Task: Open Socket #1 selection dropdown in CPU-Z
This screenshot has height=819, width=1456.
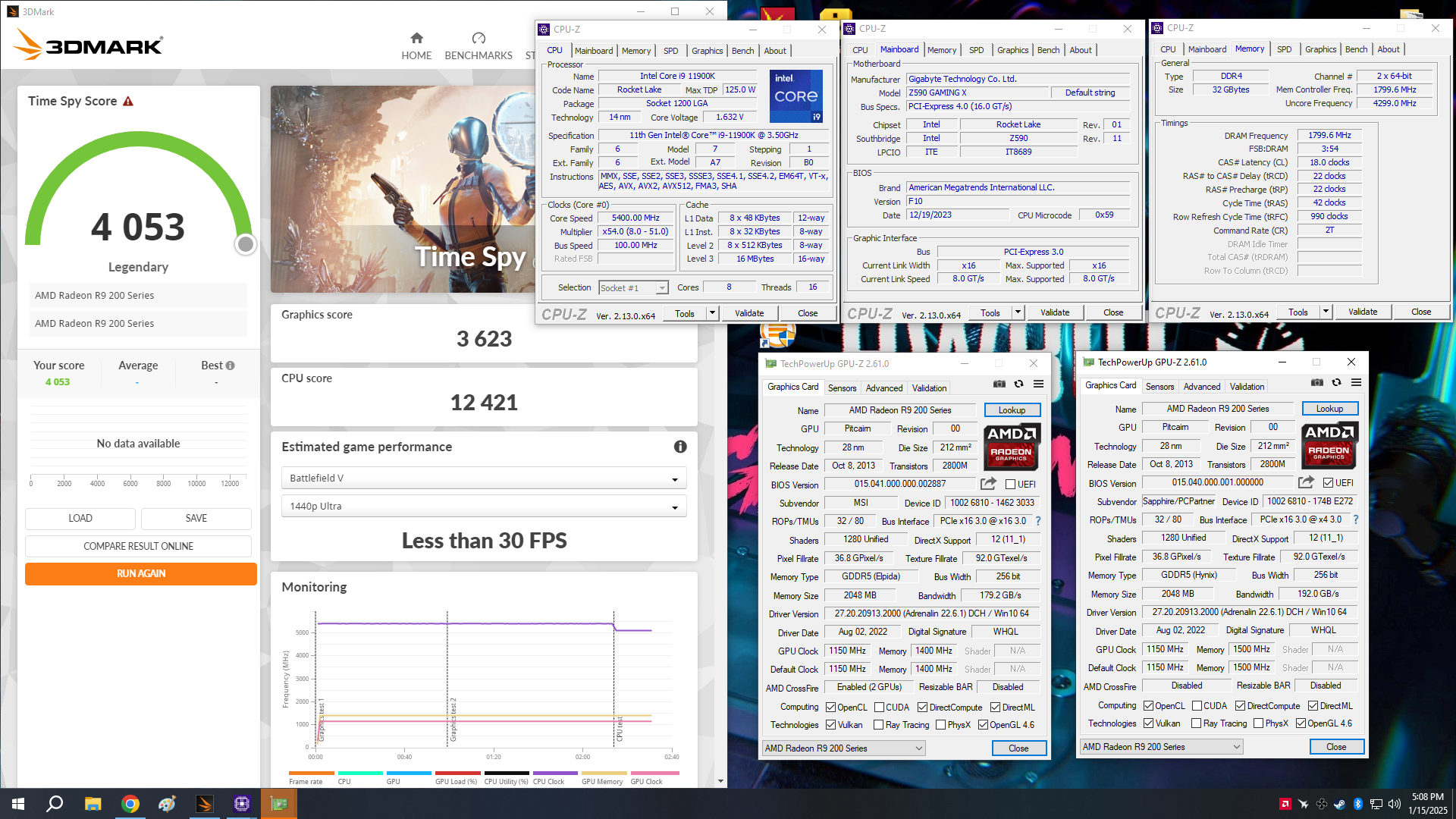Action: 633,288
